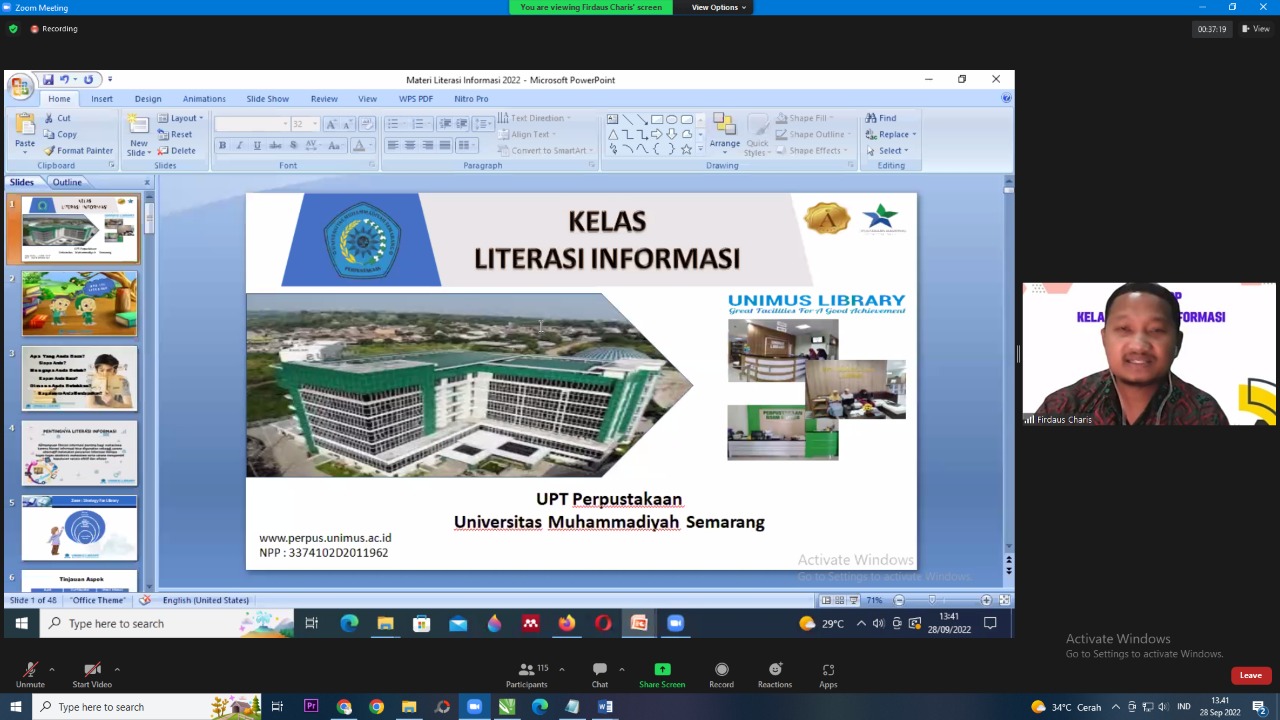Click the Reset slide button
Screen dimensions: 1280x720
[x=174, y=134]
